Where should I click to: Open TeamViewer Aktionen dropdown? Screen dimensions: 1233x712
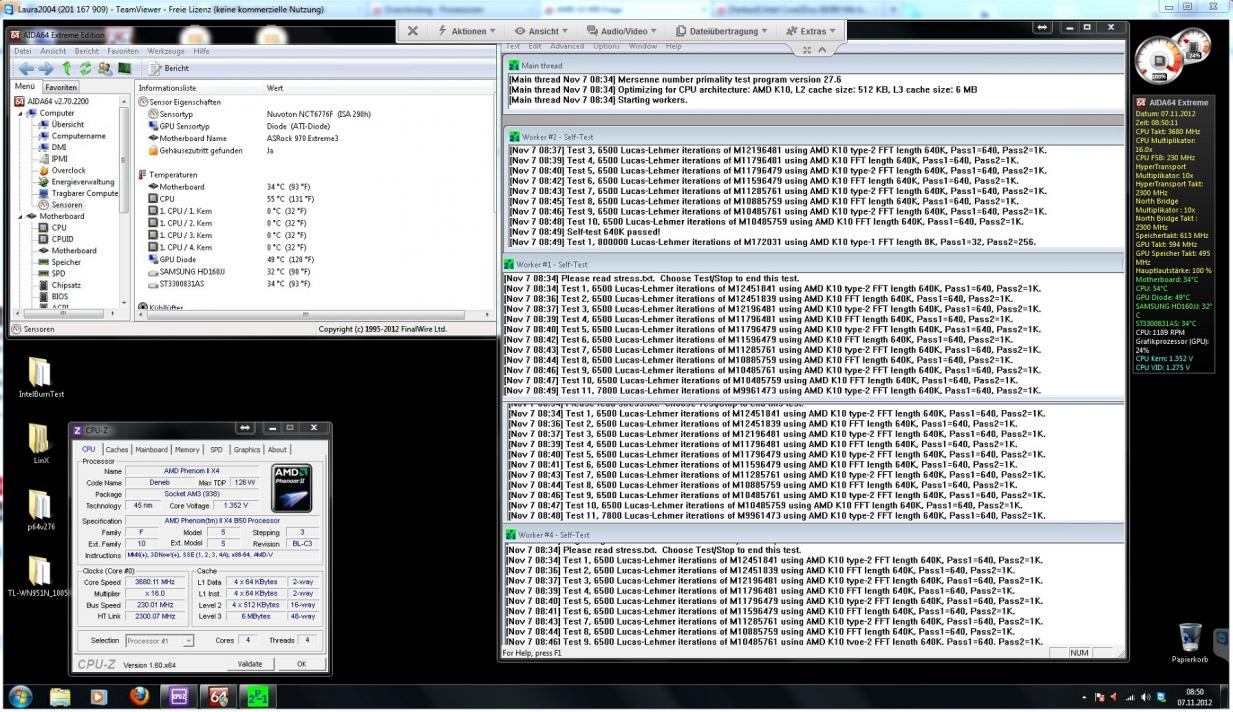click(467, 31)
